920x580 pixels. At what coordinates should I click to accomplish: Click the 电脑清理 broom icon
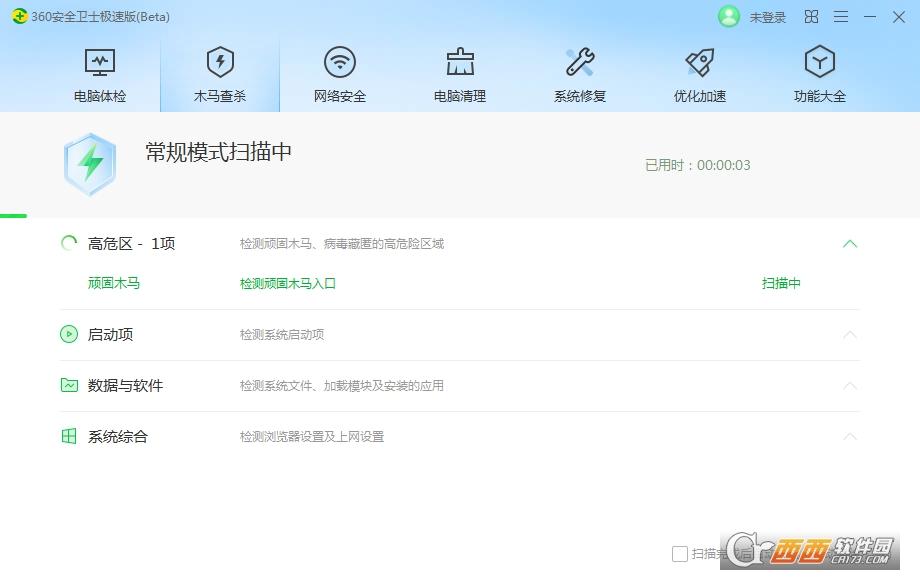460,62
